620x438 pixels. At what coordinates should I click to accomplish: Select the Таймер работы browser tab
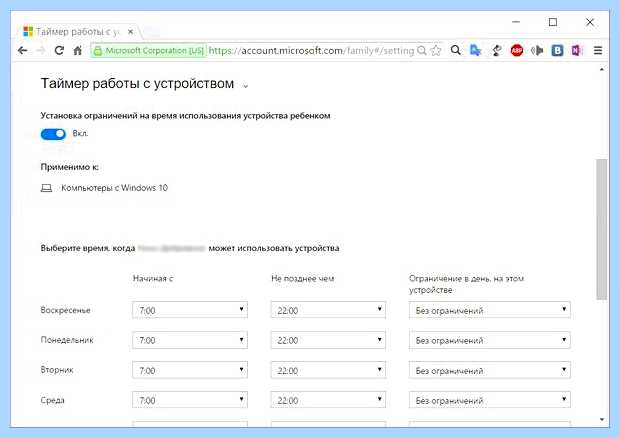(78, 32)
